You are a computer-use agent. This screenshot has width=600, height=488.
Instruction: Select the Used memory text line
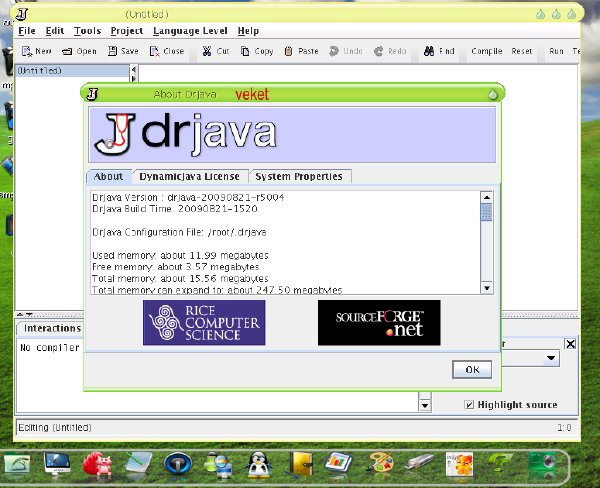pos(180,255)
